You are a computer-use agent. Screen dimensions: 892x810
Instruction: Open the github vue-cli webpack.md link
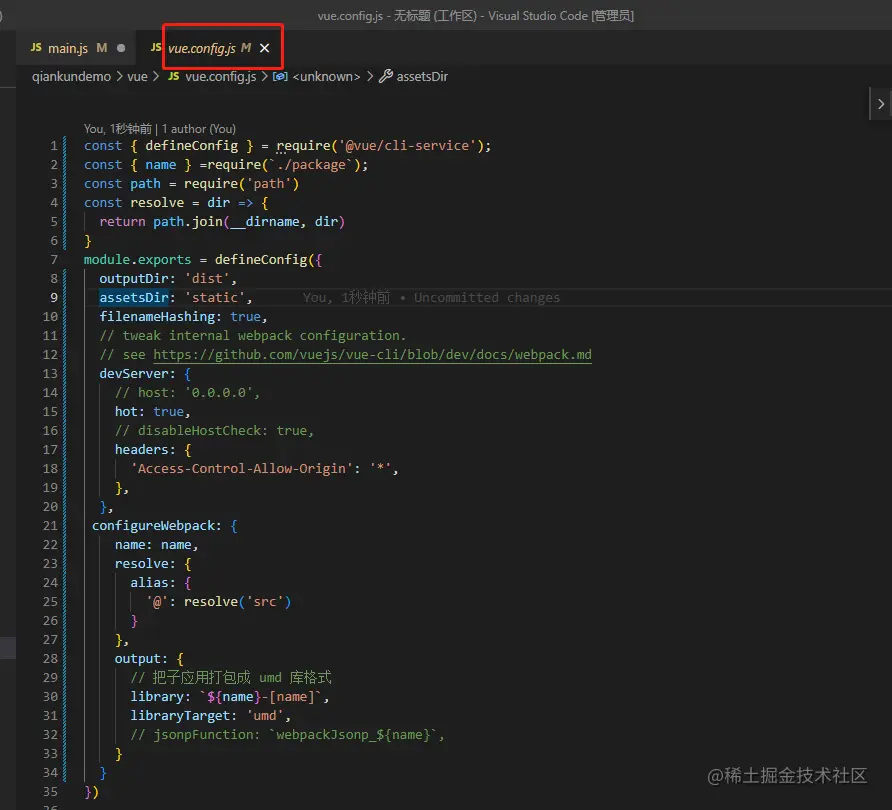(x=372, y=355)
